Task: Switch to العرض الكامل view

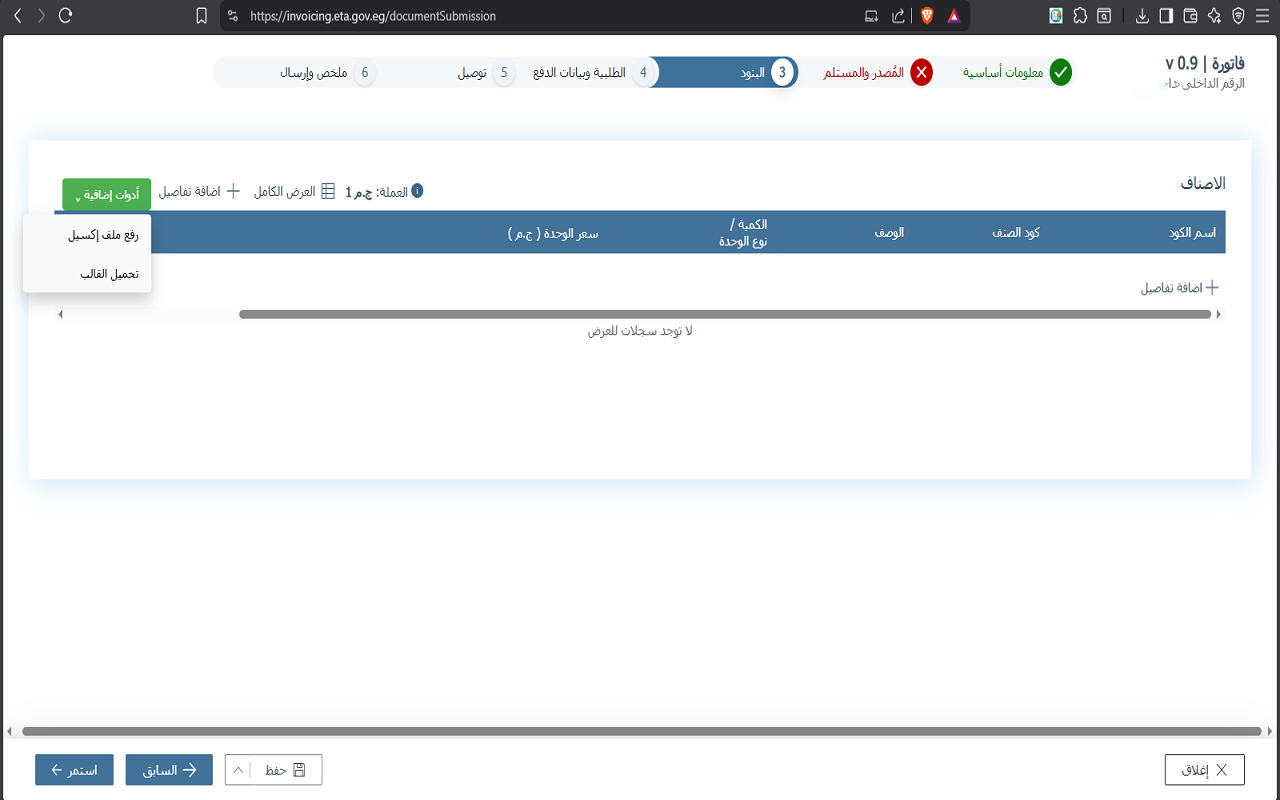Action: coord(294,191)
